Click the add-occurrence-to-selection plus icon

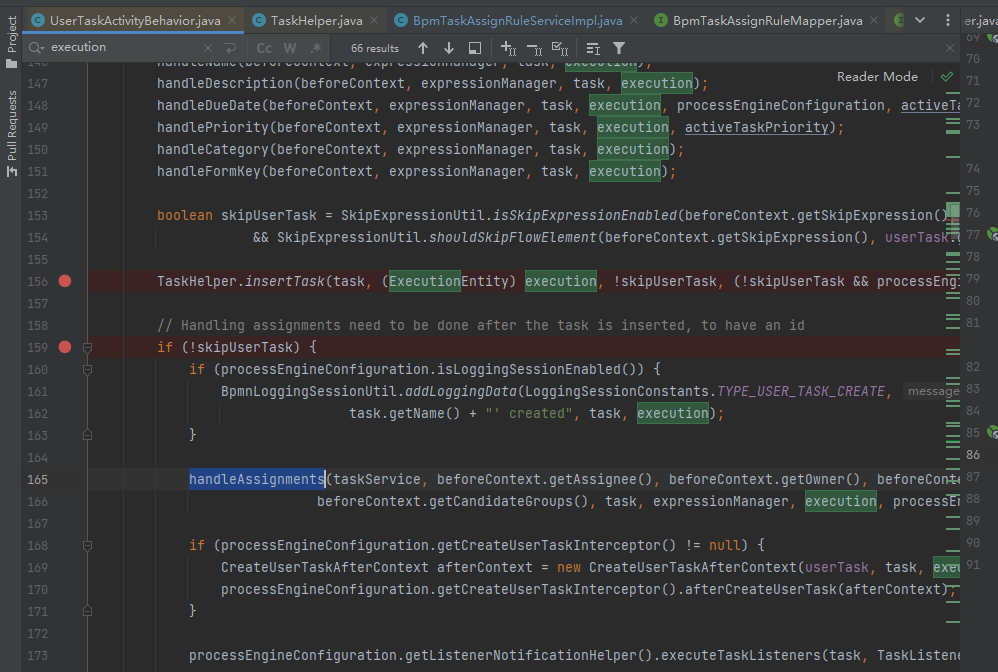click(506, 47)
